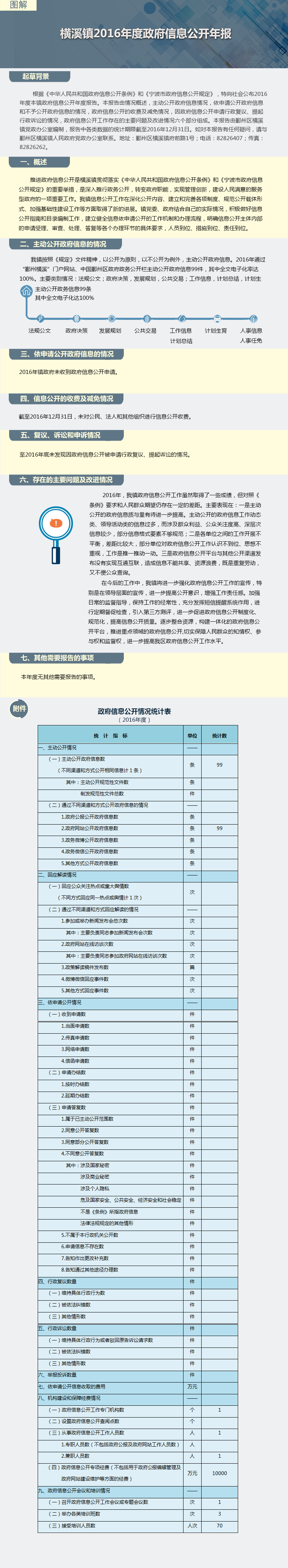Click the row 3.网络申请数

[138, 1050]
